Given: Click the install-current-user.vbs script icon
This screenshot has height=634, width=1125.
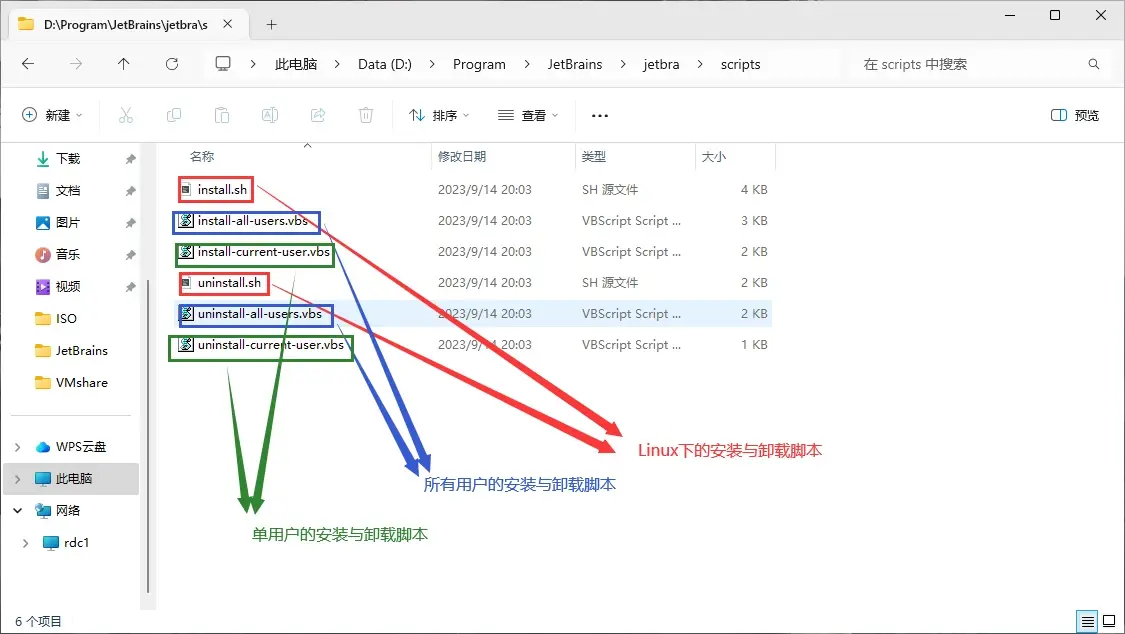Looking at the screenshot, I should point(186,252).
